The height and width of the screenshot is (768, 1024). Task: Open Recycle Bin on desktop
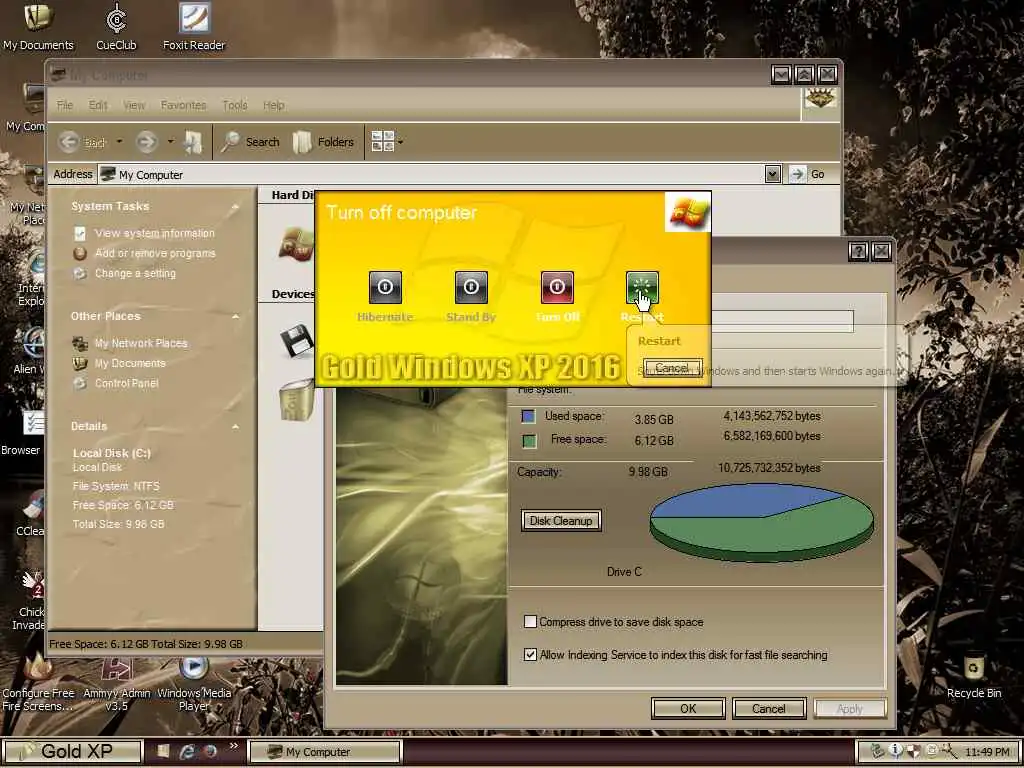click(974, 675)
